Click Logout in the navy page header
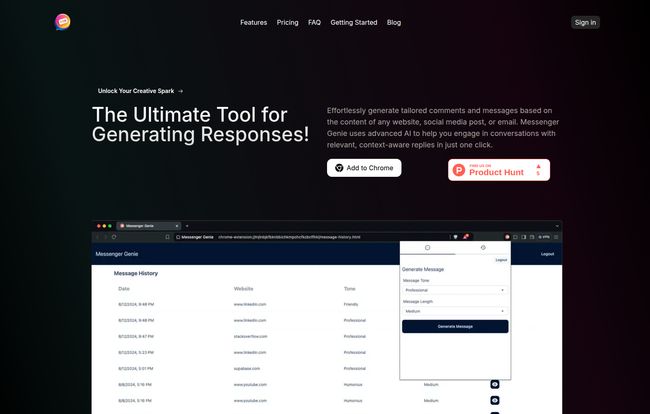This screenshot has height=414, width=650. coord(547,254)
